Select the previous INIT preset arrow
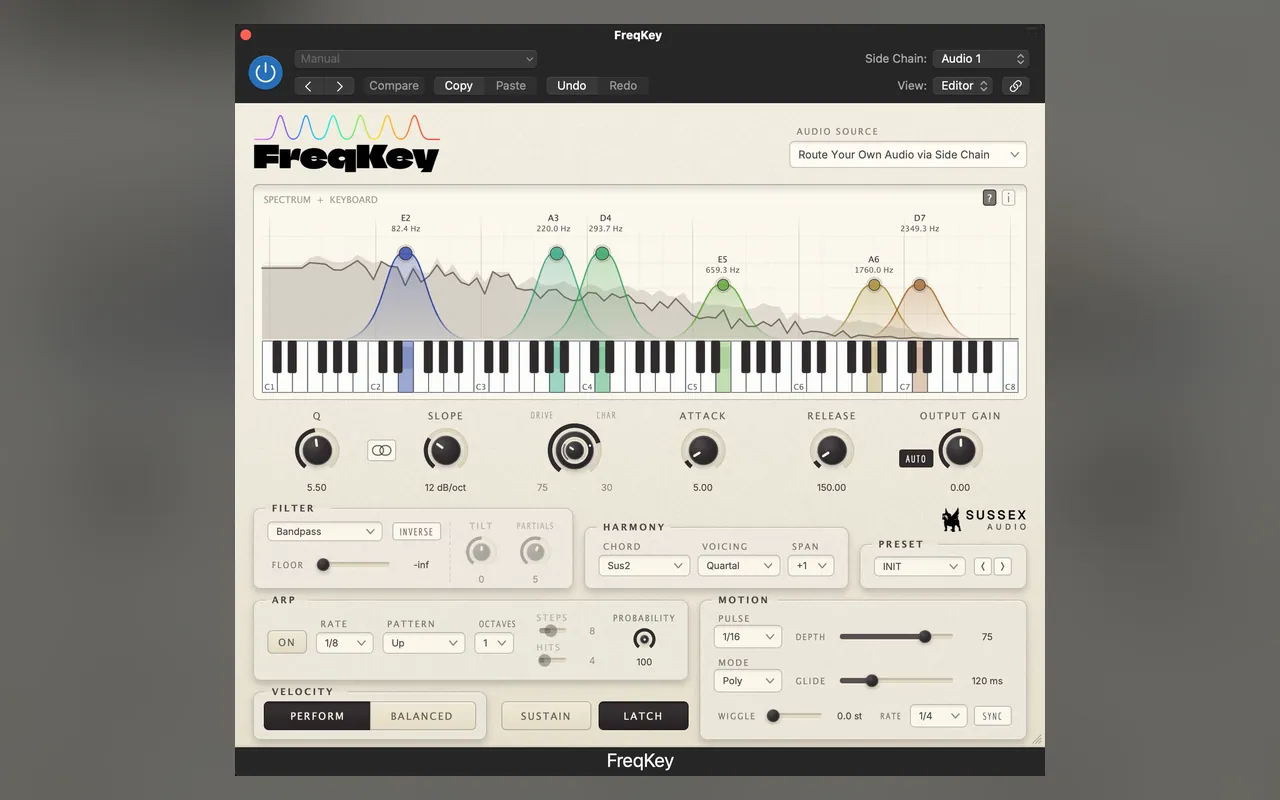Screen dimensions: 1280x800 pyautogui.click(x=984, y=566)
